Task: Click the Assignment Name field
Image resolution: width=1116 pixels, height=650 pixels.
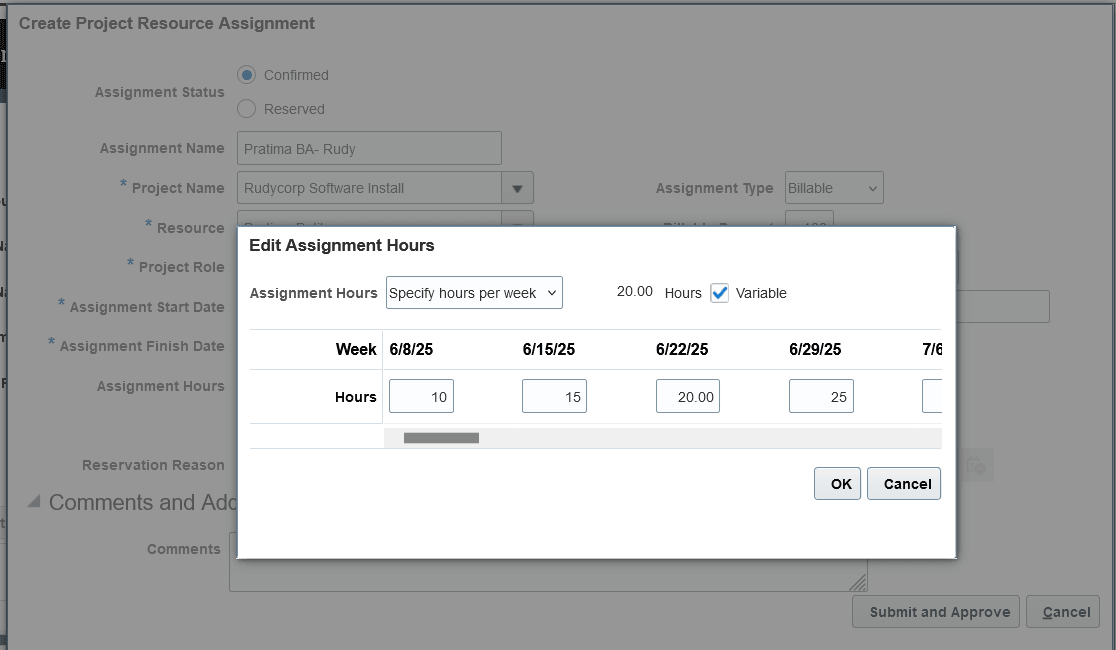Action: (369, 148)
